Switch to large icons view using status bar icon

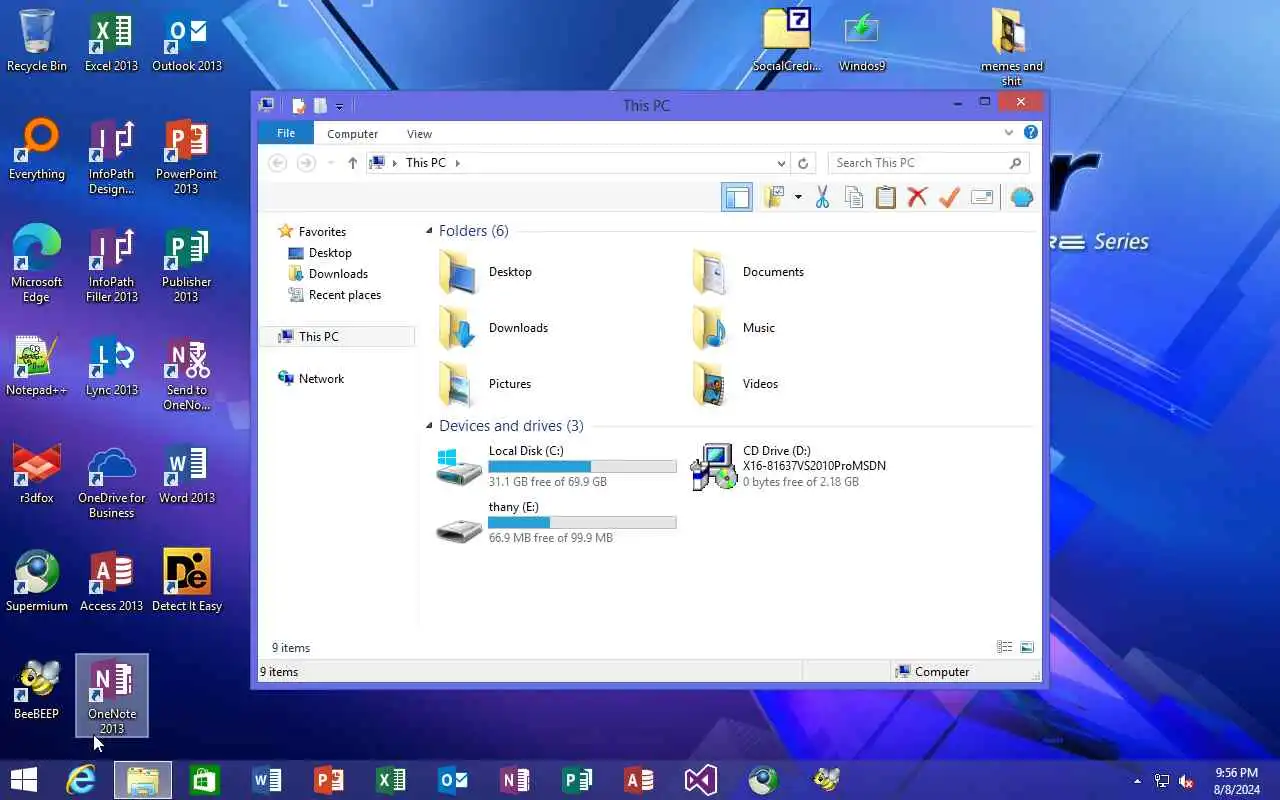(x=1027, y=648)
